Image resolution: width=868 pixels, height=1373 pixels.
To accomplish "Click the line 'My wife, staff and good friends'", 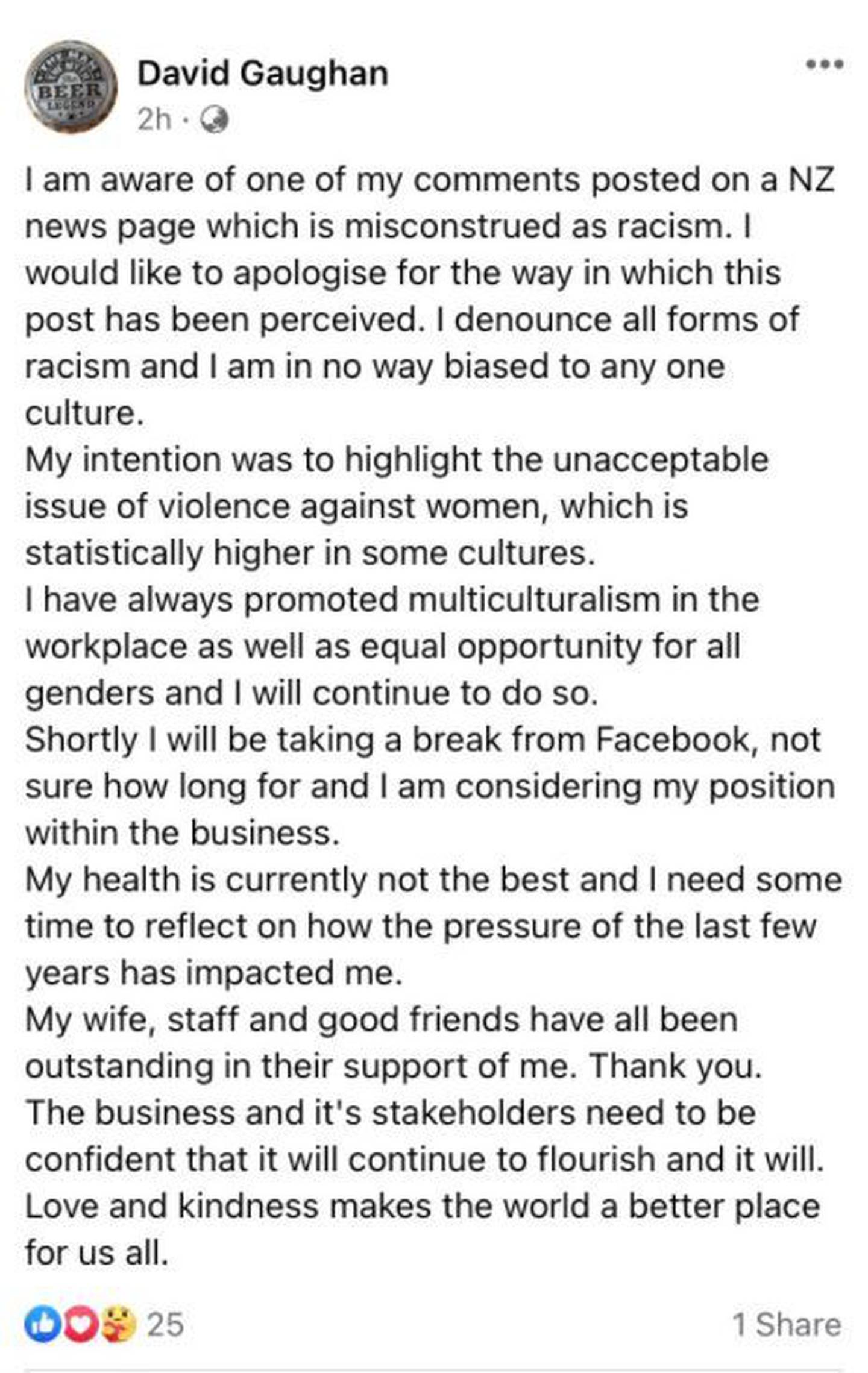I will [382, 1019].
